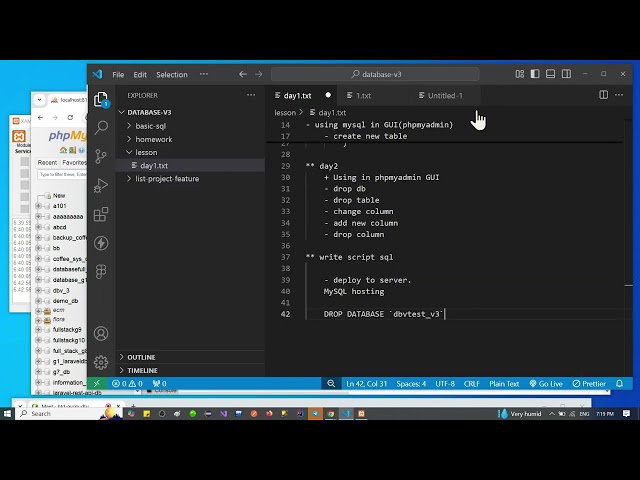
Task: Open the Thunder Client lightning icon
Action: click(101, 243)
